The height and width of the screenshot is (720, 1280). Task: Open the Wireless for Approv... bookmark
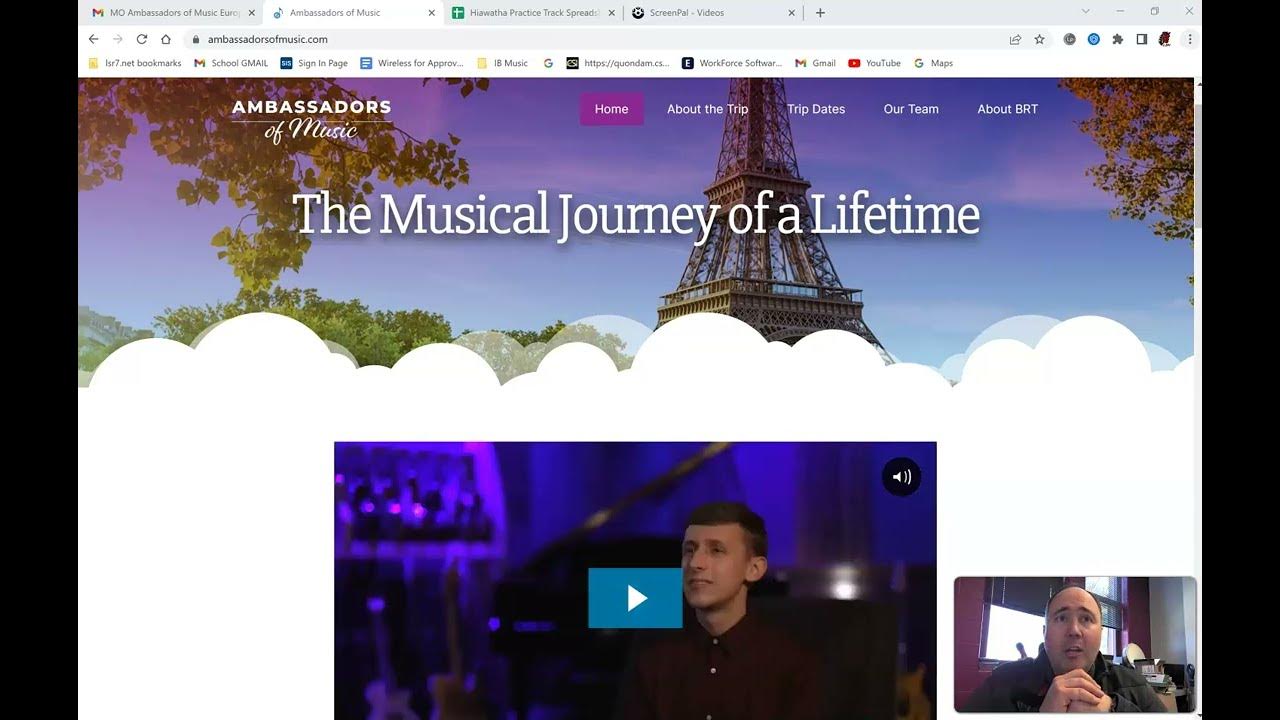pos(412,63)
